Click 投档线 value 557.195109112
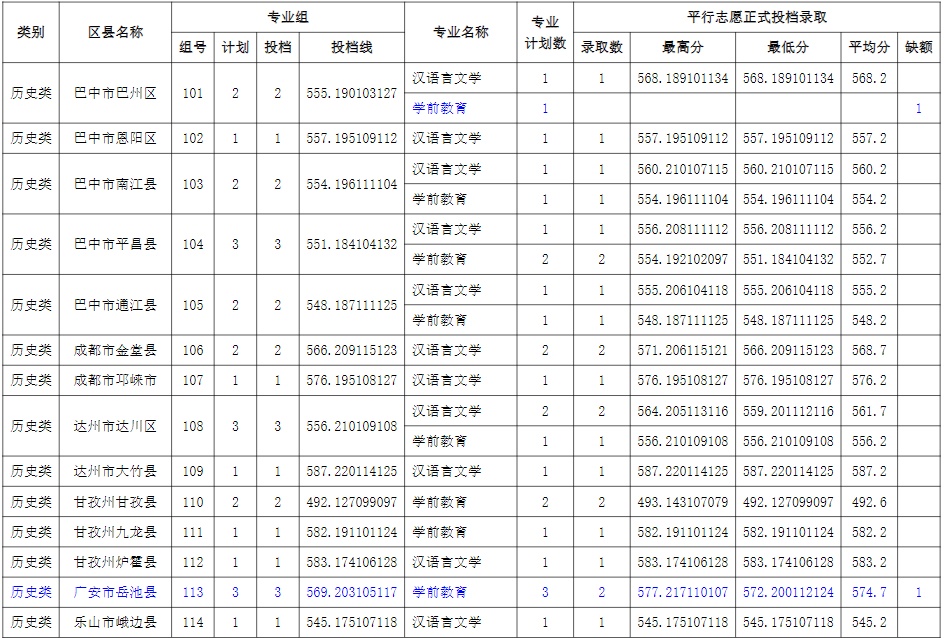944x638 pixels. 352,138
